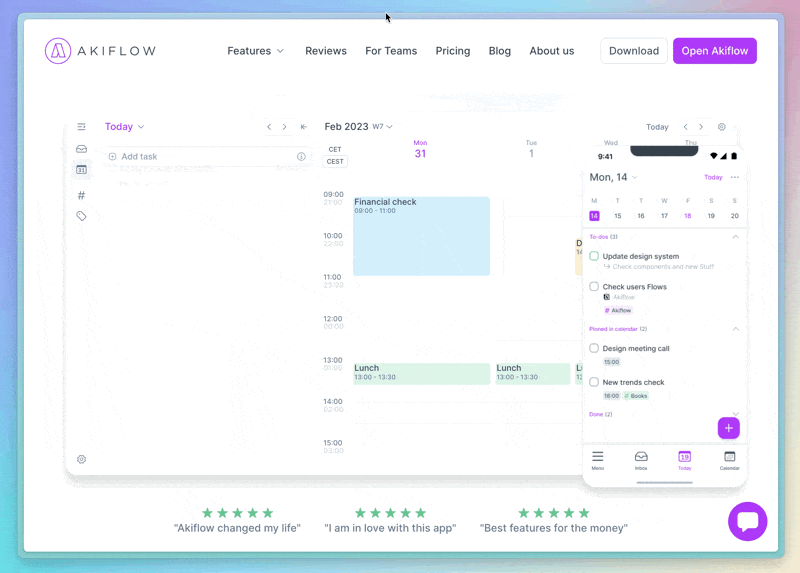
Task: Click the Books tag on New trends check
Action: [x=636, y=395]
